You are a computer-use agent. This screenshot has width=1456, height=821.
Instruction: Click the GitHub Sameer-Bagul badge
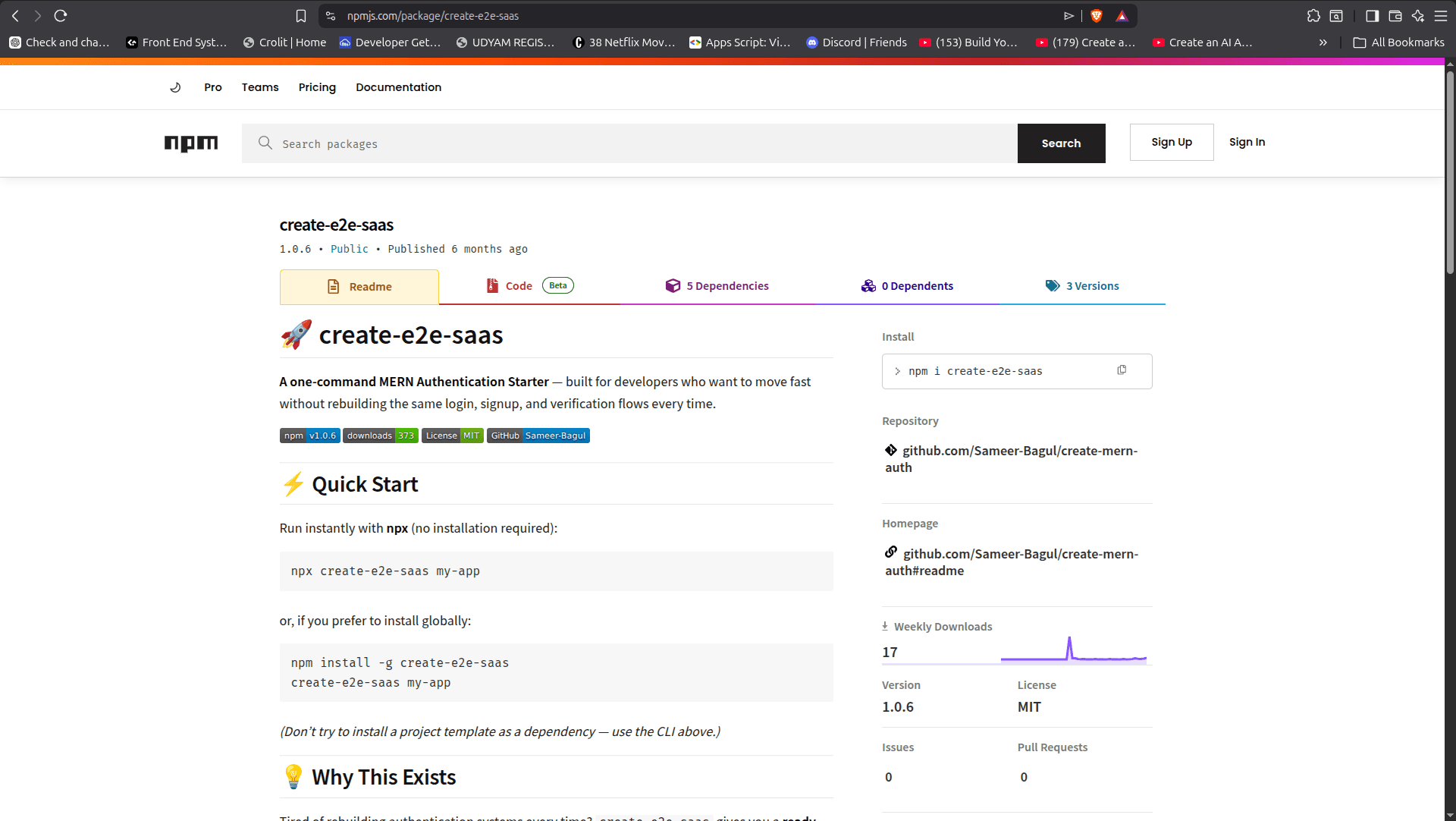point(538,436)
